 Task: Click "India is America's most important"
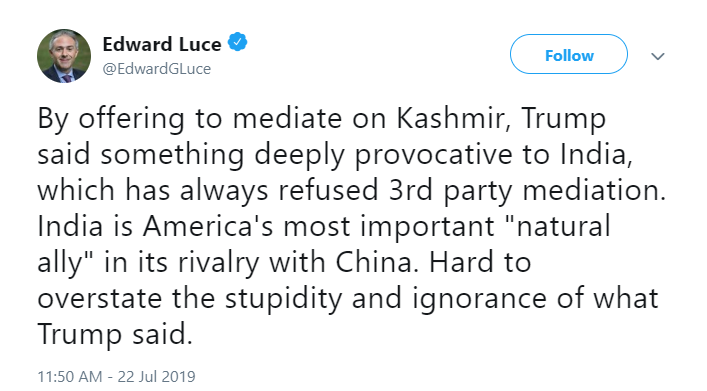(x=266, y=227)
